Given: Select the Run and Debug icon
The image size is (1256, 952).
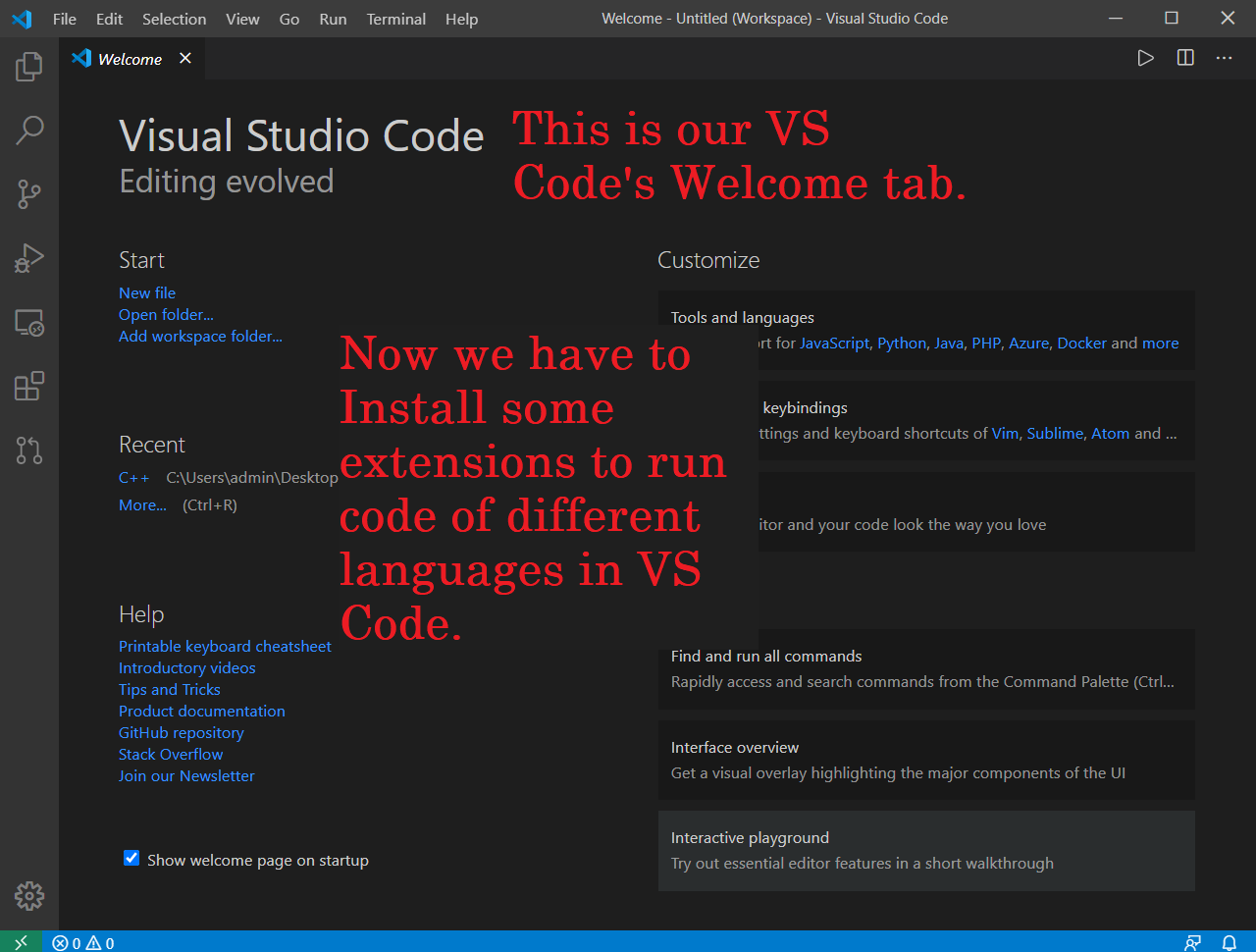Looking at the screenshot, I should [x=28, y=257].
